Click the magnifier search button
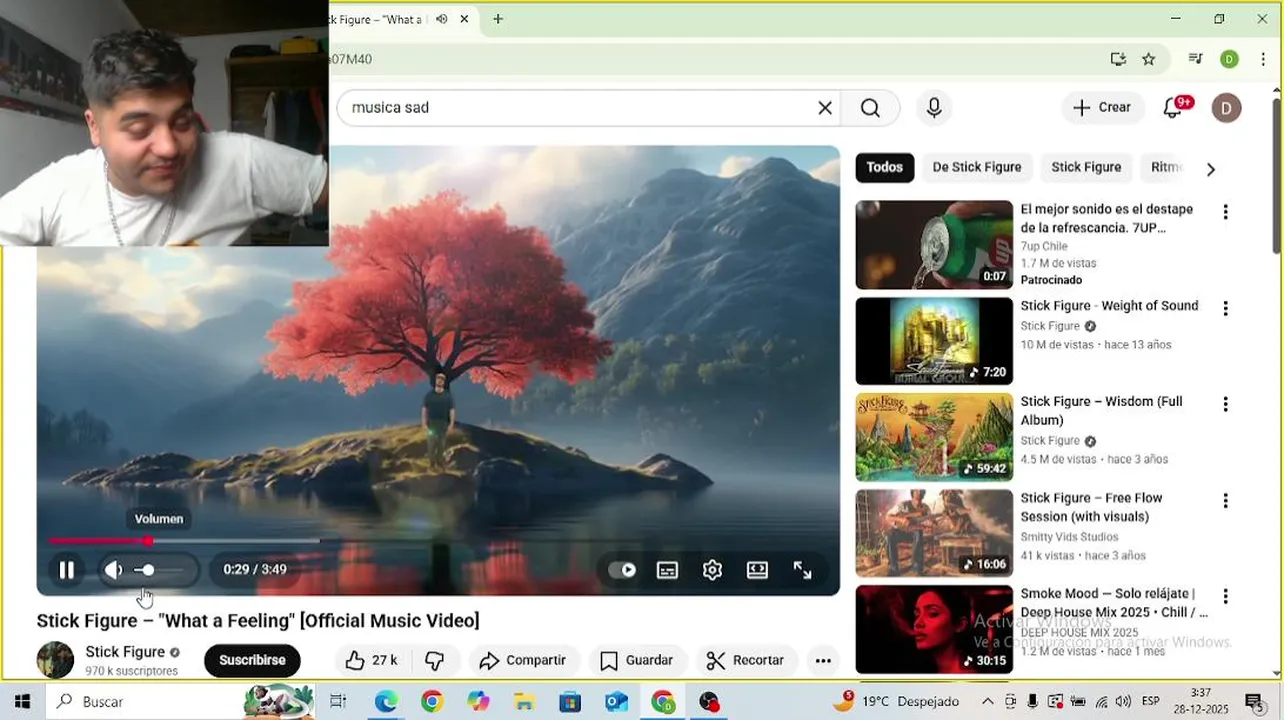 [x=870, y=108]
